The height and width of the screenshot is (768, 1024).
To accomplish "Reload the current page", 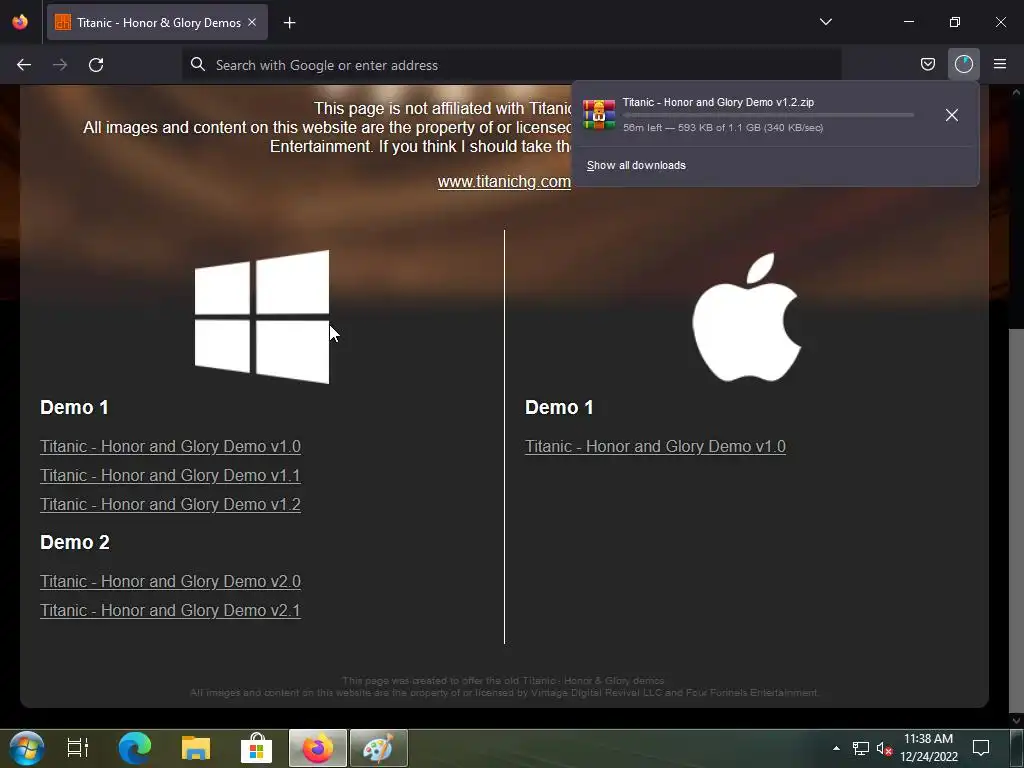I will [96, 65].
